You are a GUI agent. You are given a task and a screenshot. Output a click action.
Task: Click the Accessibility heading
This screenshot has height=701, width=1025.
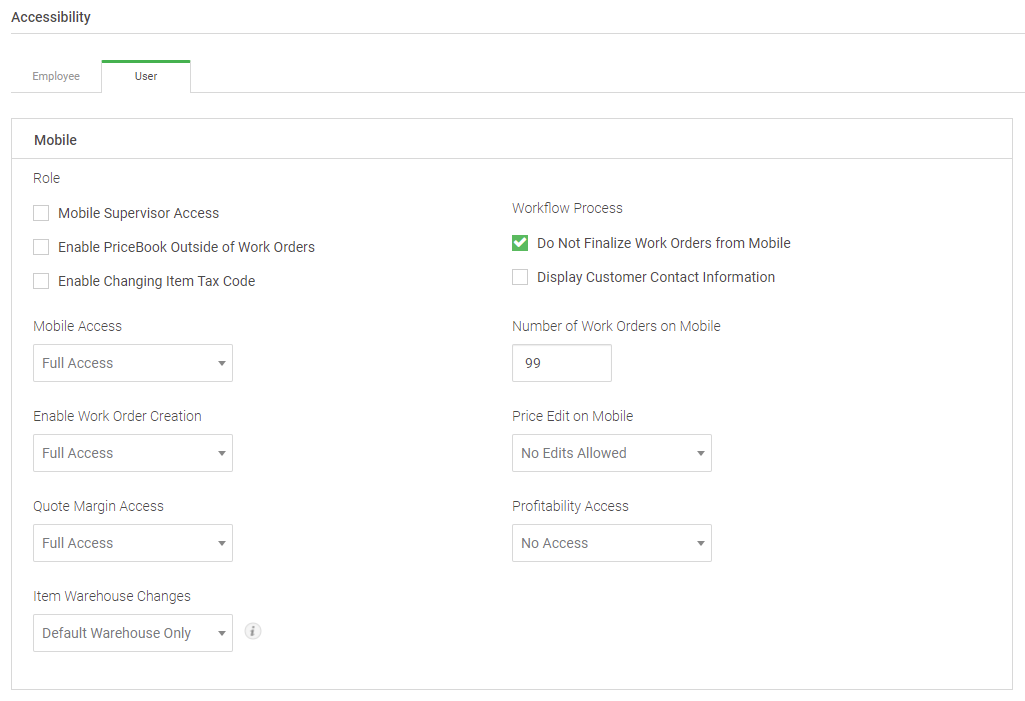pyautogui.click(x=50, y=17)
